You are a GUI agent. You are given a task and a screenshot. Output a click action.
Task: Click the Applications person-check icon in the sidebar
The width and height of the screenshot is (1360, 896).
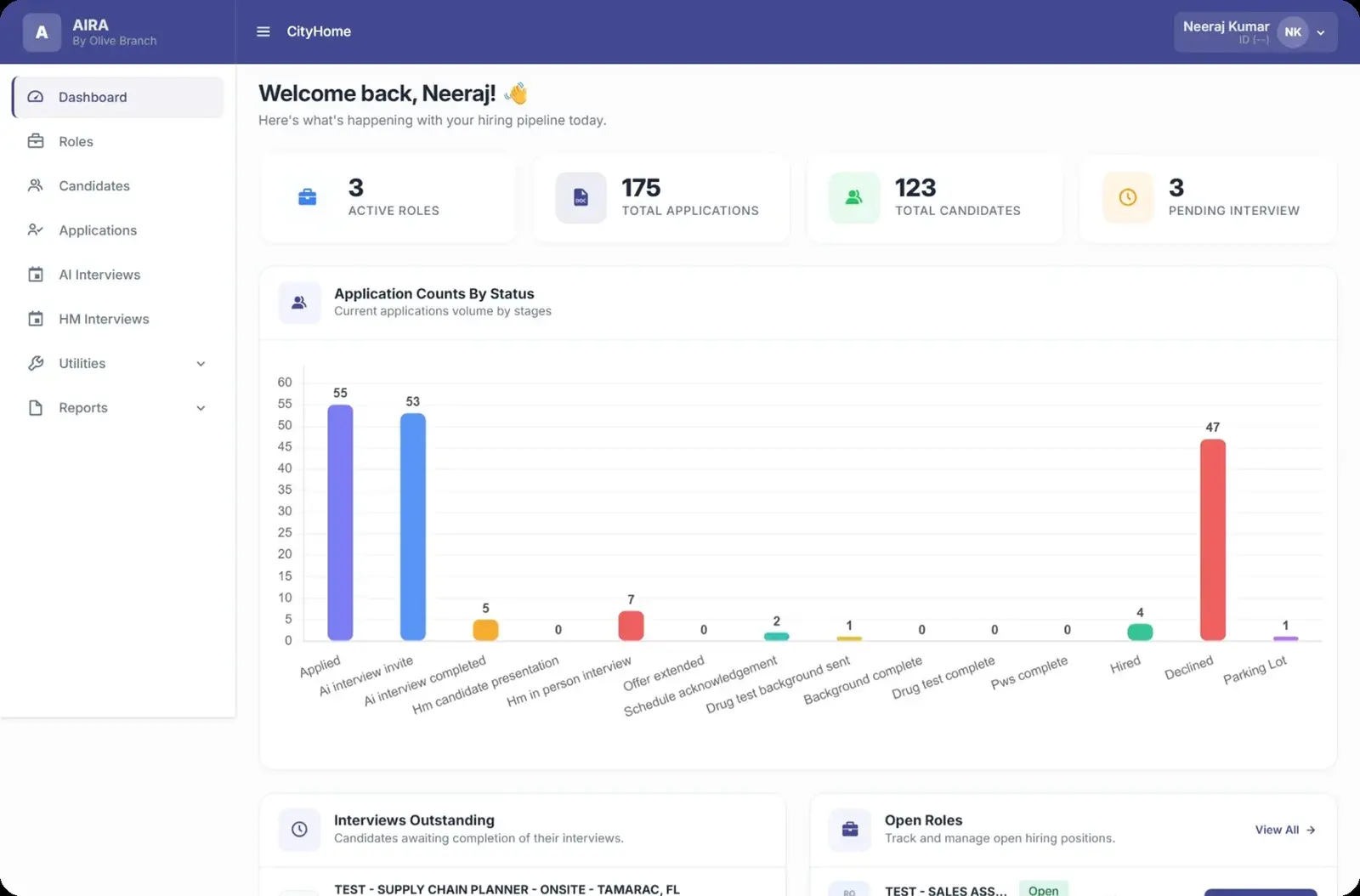tap(36, 230)
